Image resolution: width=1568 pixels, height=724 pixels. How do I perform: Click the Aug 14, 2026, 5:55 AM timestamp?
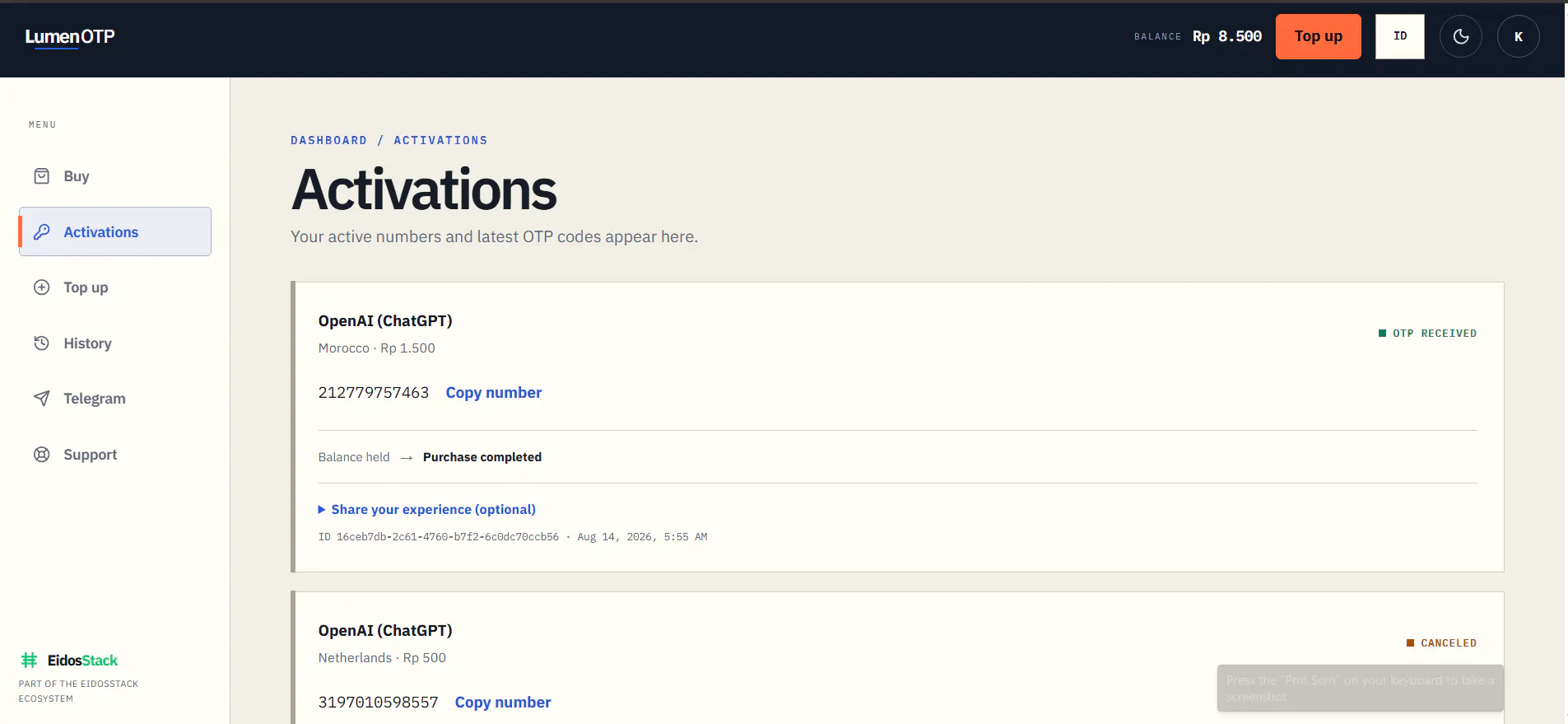pyautogui.click(x=642, y=536)
